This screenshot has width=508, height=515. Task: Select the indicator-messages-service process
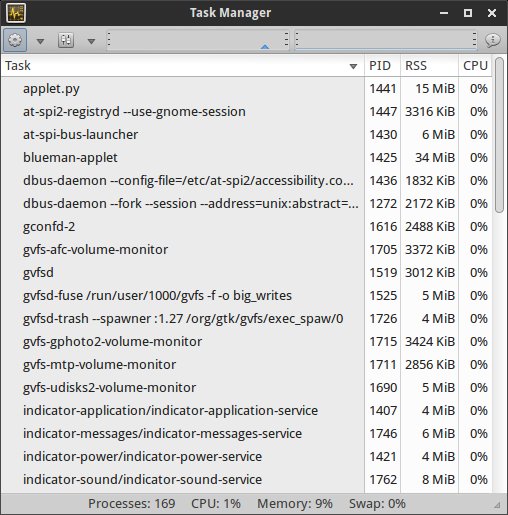pyautogui.click(x=247, y=434)
